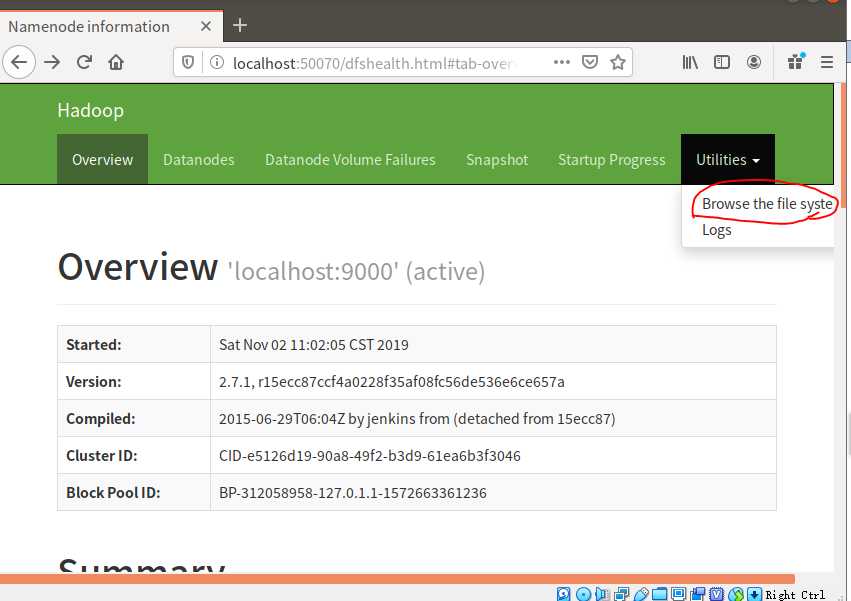Viewport: 851px width, 601px height.
Task: Click the VirtualBox optical disc status icon
Action: (583, 594)
